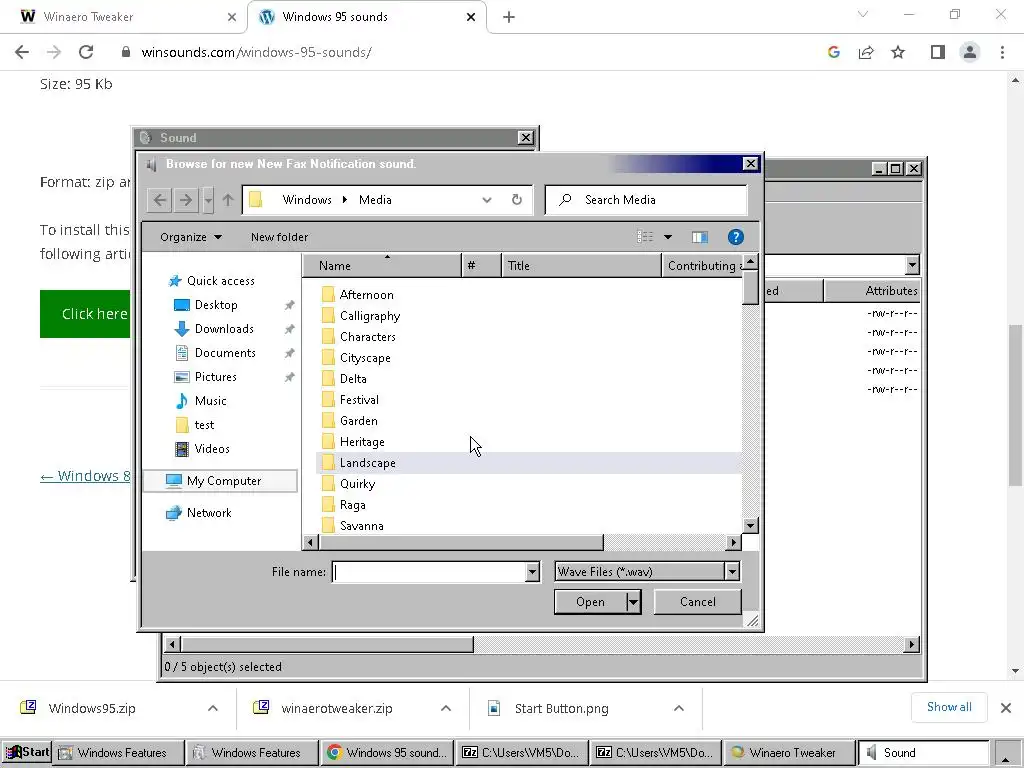Click file list horizontal scroll right arrow
This screenshot has height=768, width=1024.
[733, 542]
